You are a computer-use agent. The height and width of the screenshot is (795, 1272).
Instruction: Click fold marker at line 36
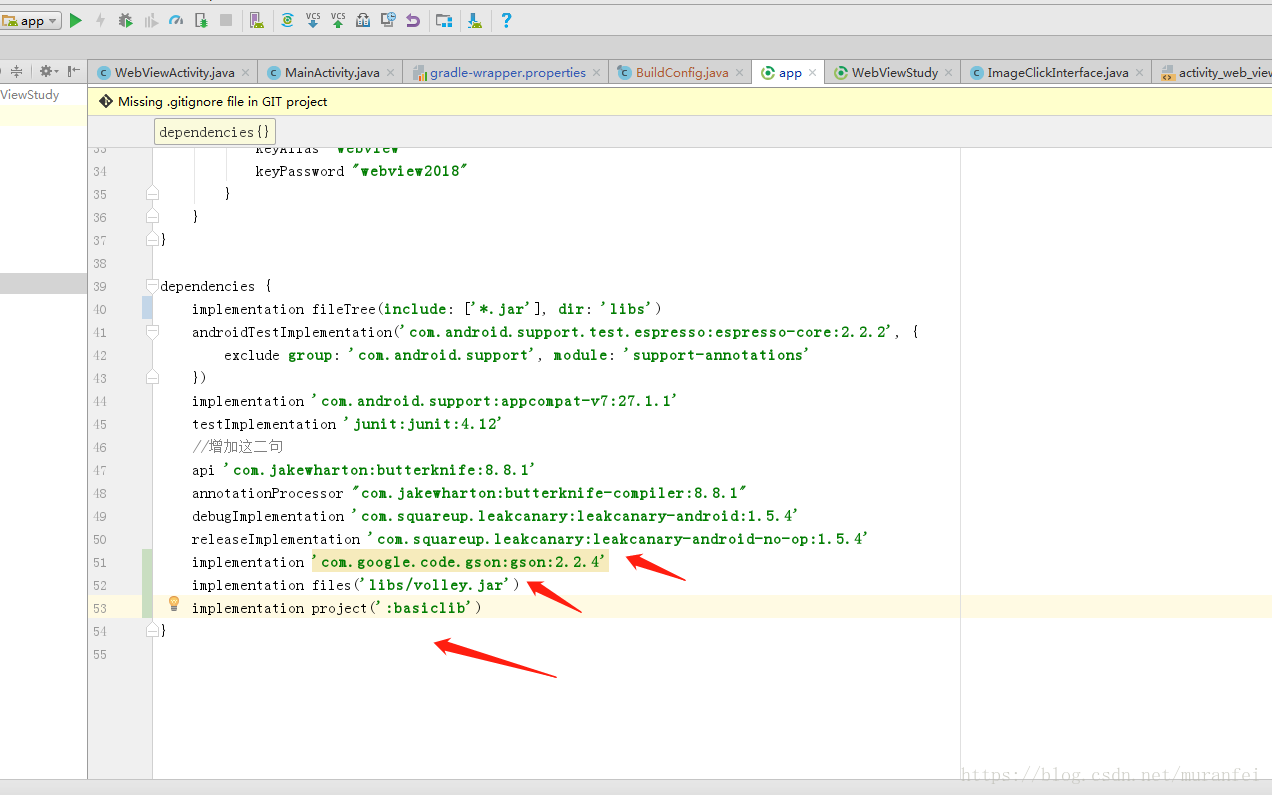pyautogui.click(x=152, y=216)
